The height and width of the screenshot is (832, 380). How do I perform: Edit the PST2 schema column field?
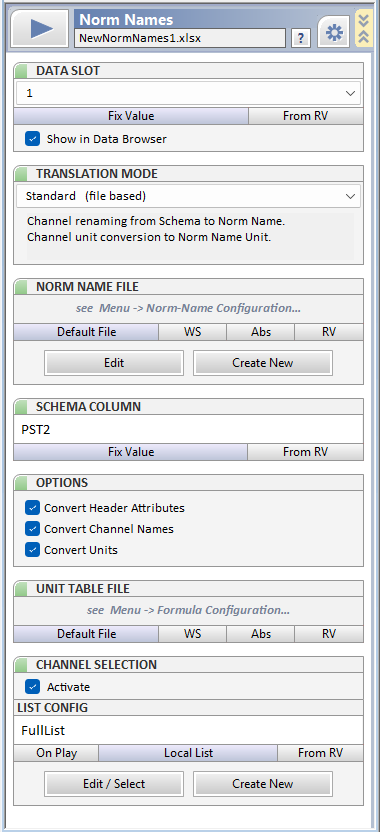click(188, 430)
